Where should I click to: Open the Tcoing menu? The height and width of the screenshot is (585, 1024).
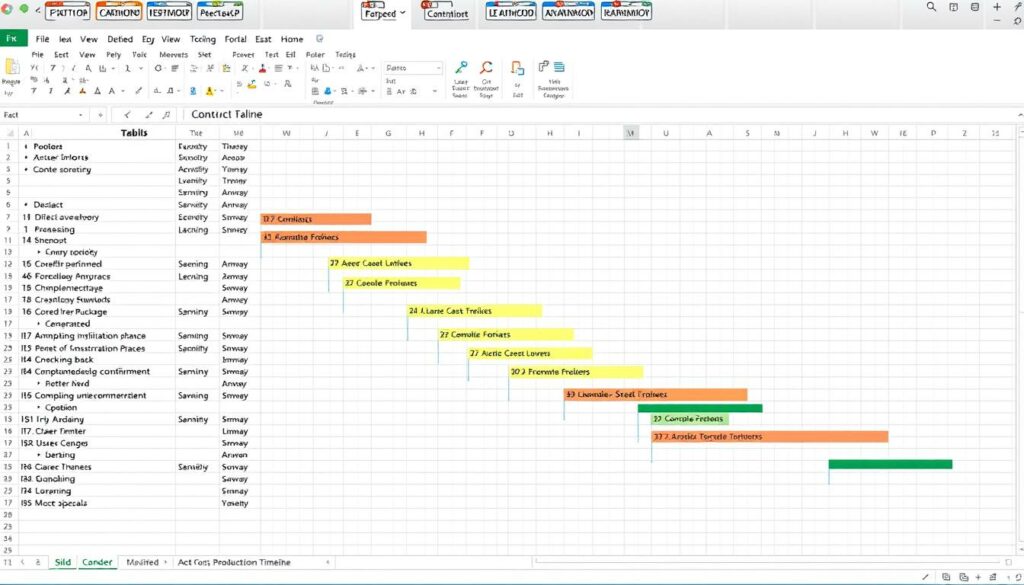202,39
